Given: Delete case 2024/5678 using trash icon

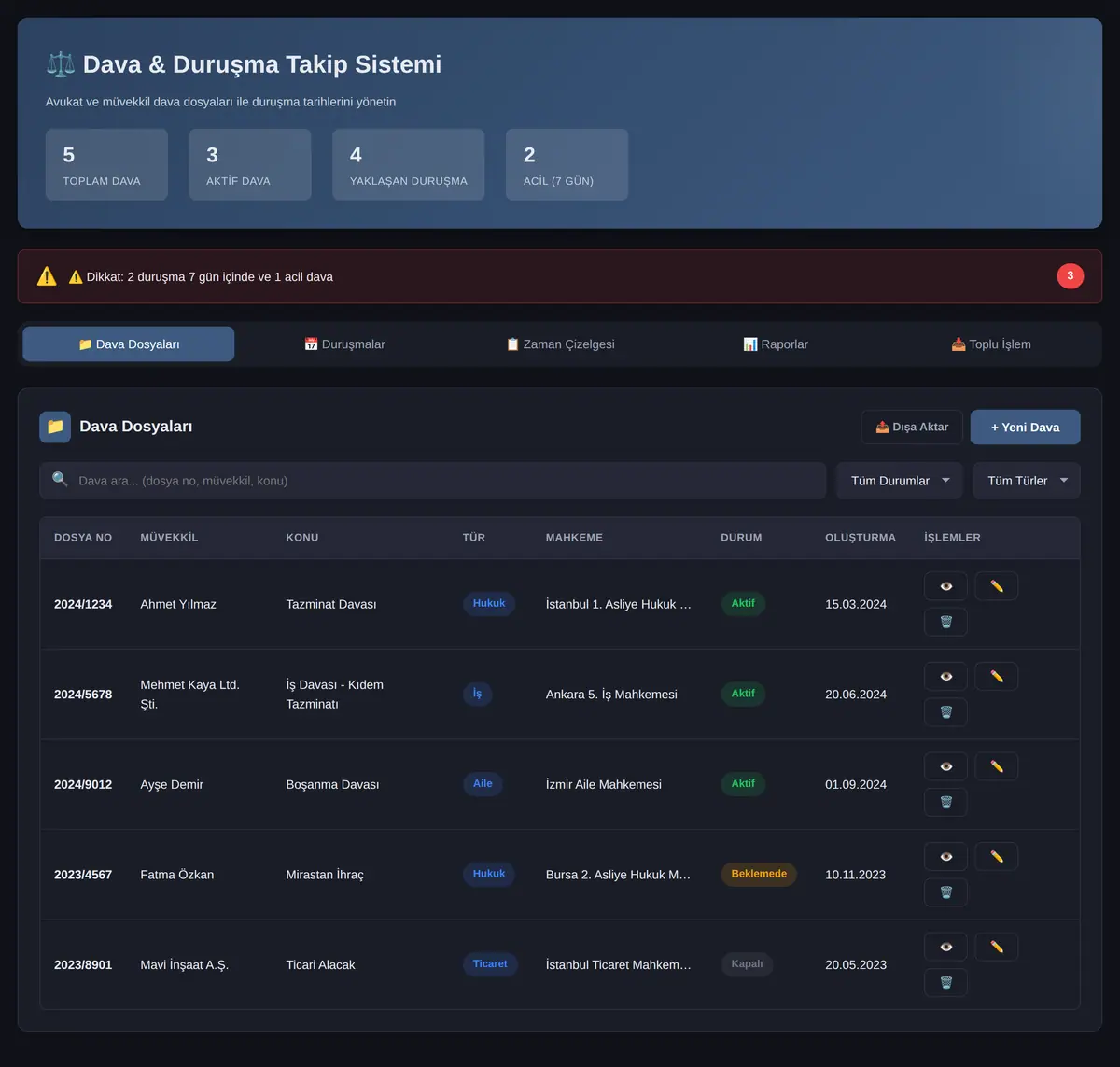Looking at the screenshot, I should (945, 712).
